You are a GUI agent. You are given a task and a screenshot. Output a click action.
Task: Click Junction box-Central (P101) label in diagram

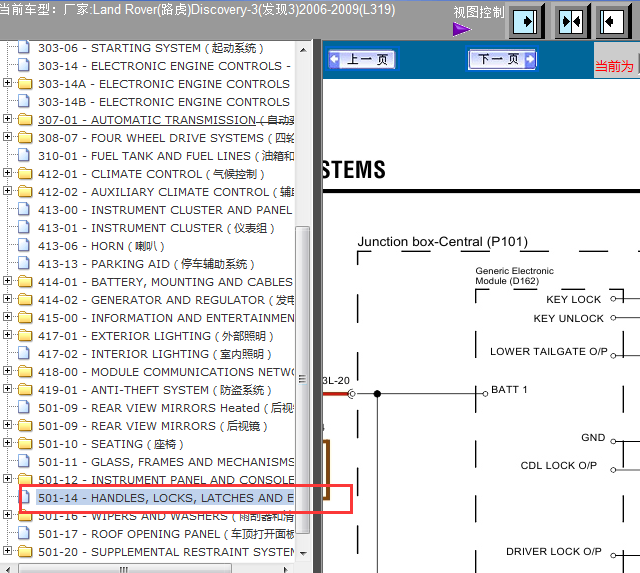point(442,242)
